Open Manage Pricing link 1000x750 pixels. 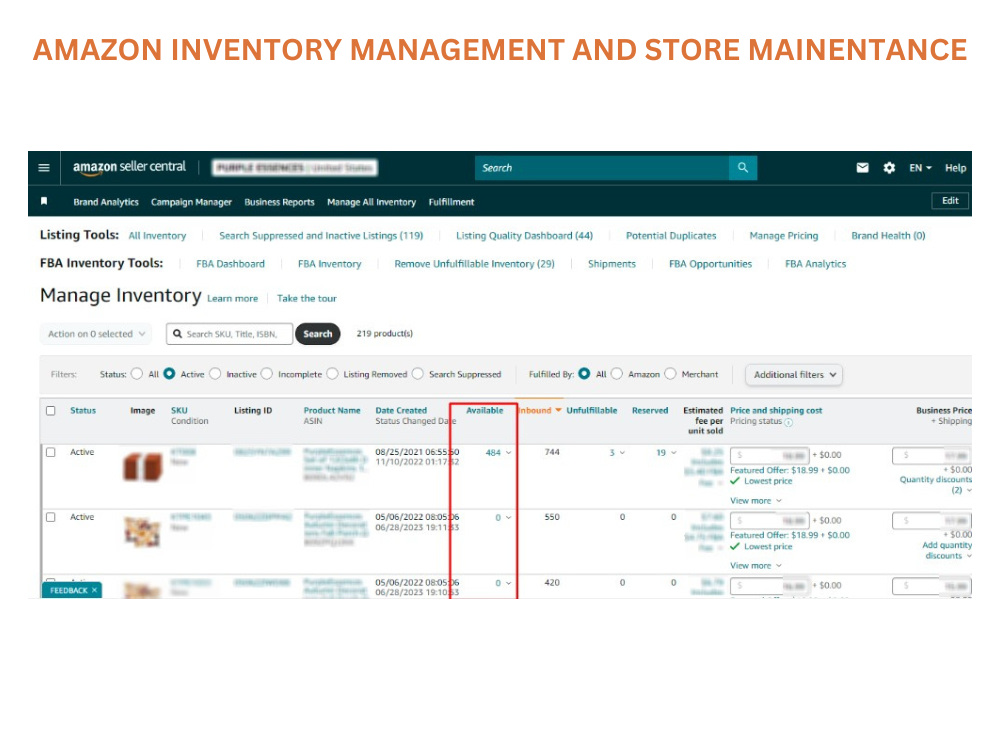(784, 235)
